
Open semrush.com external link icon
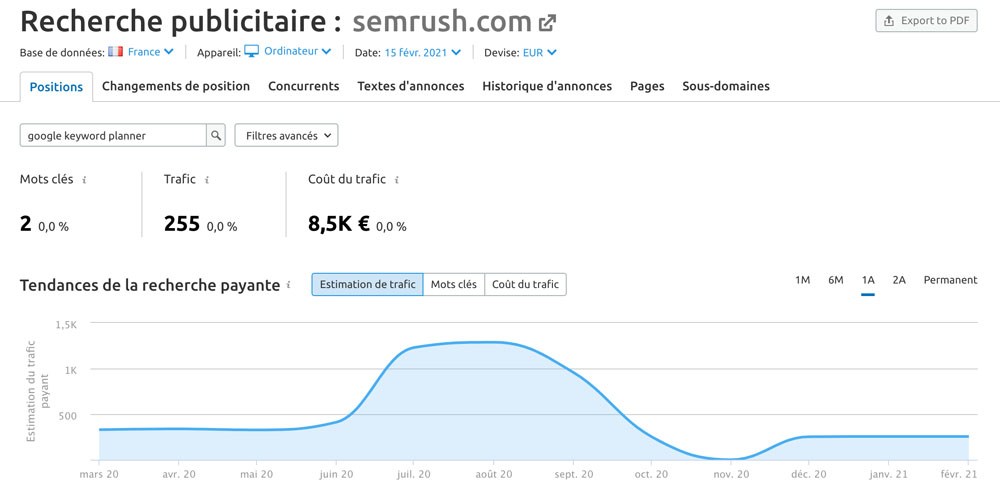(547, 24)
